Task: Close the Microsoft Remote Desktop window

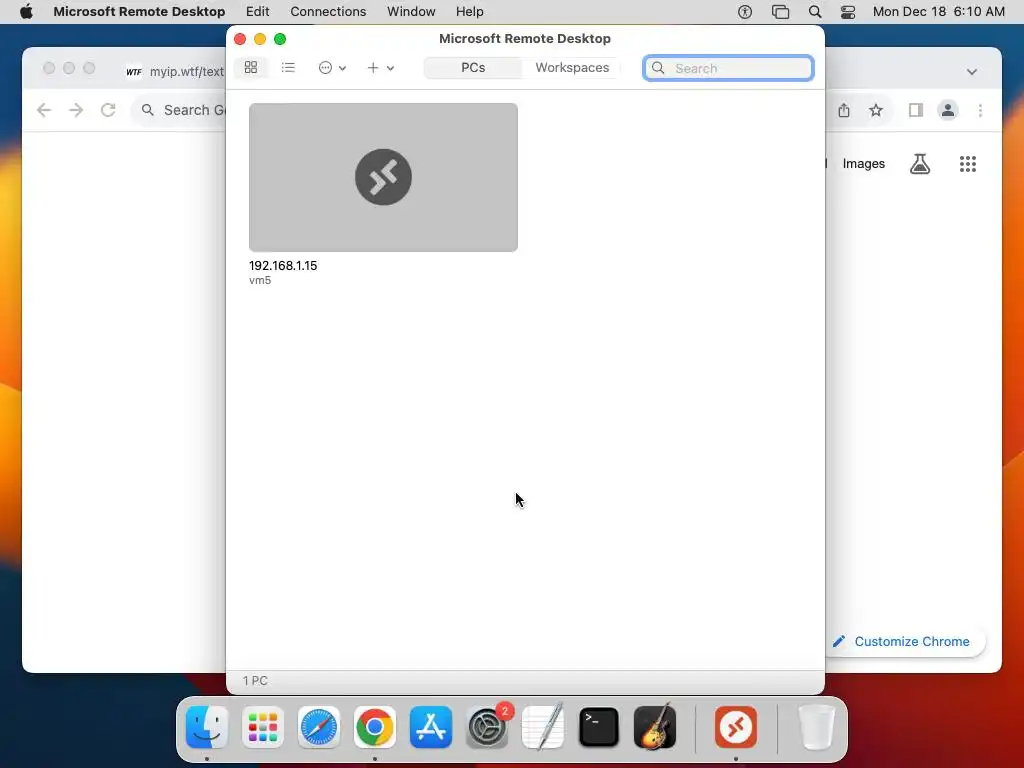Action: click(x=240, y=39)
